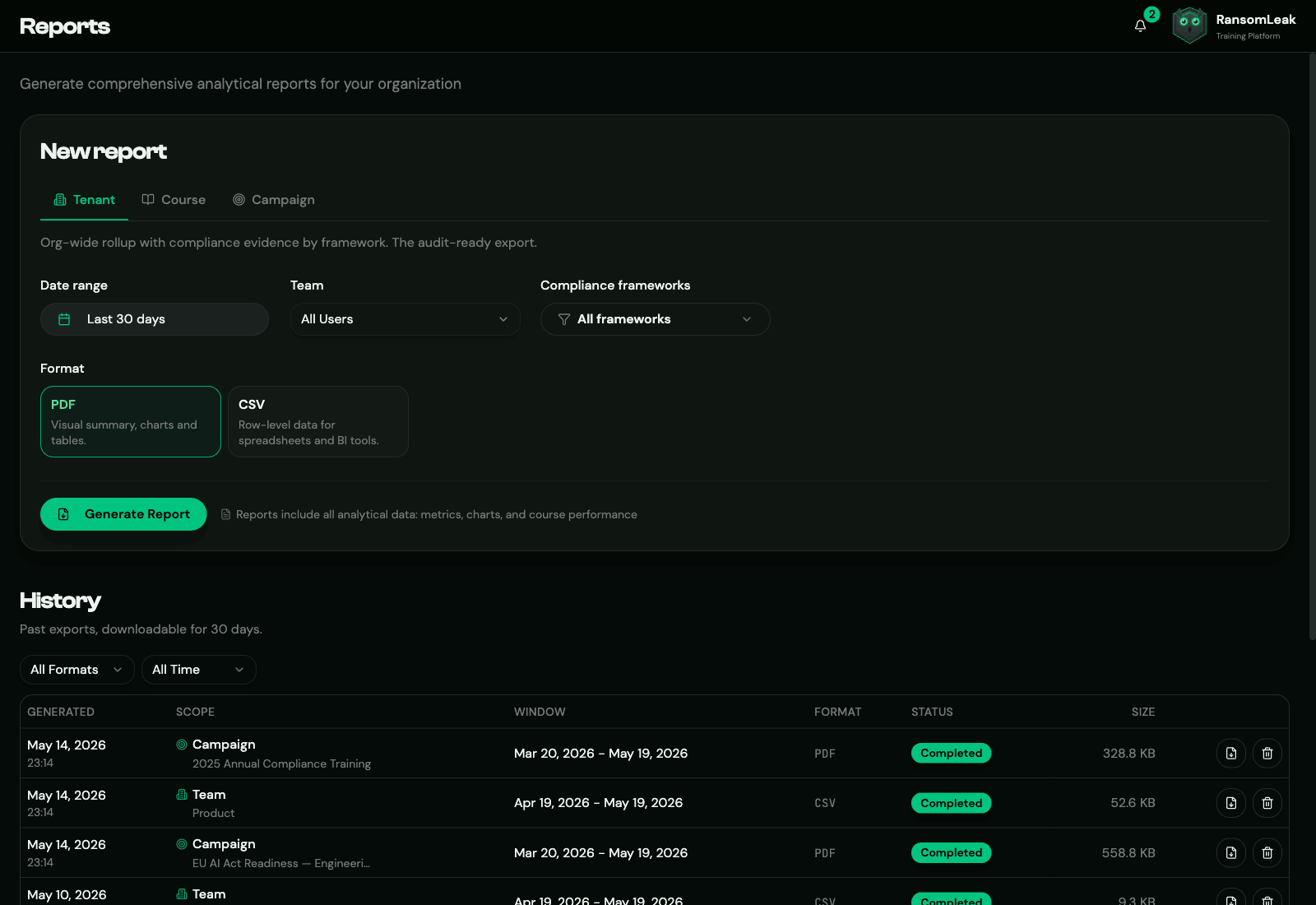Open the All Formats history filter
The width and height of the screenshot is (1316, 905).
pyautogui.click(x=77, y=670)
